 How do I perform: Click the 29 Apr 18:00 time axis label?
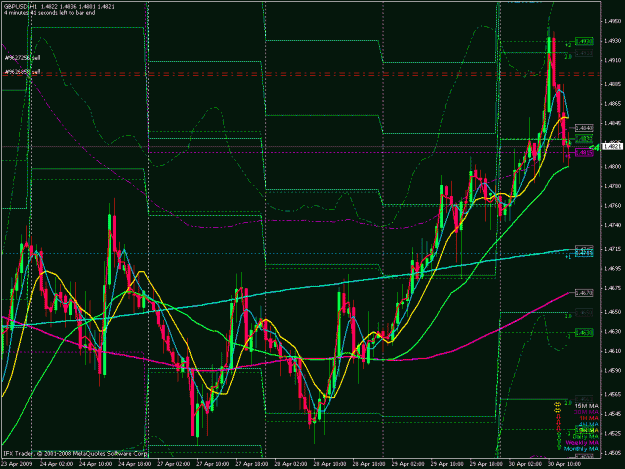(486, 464)
